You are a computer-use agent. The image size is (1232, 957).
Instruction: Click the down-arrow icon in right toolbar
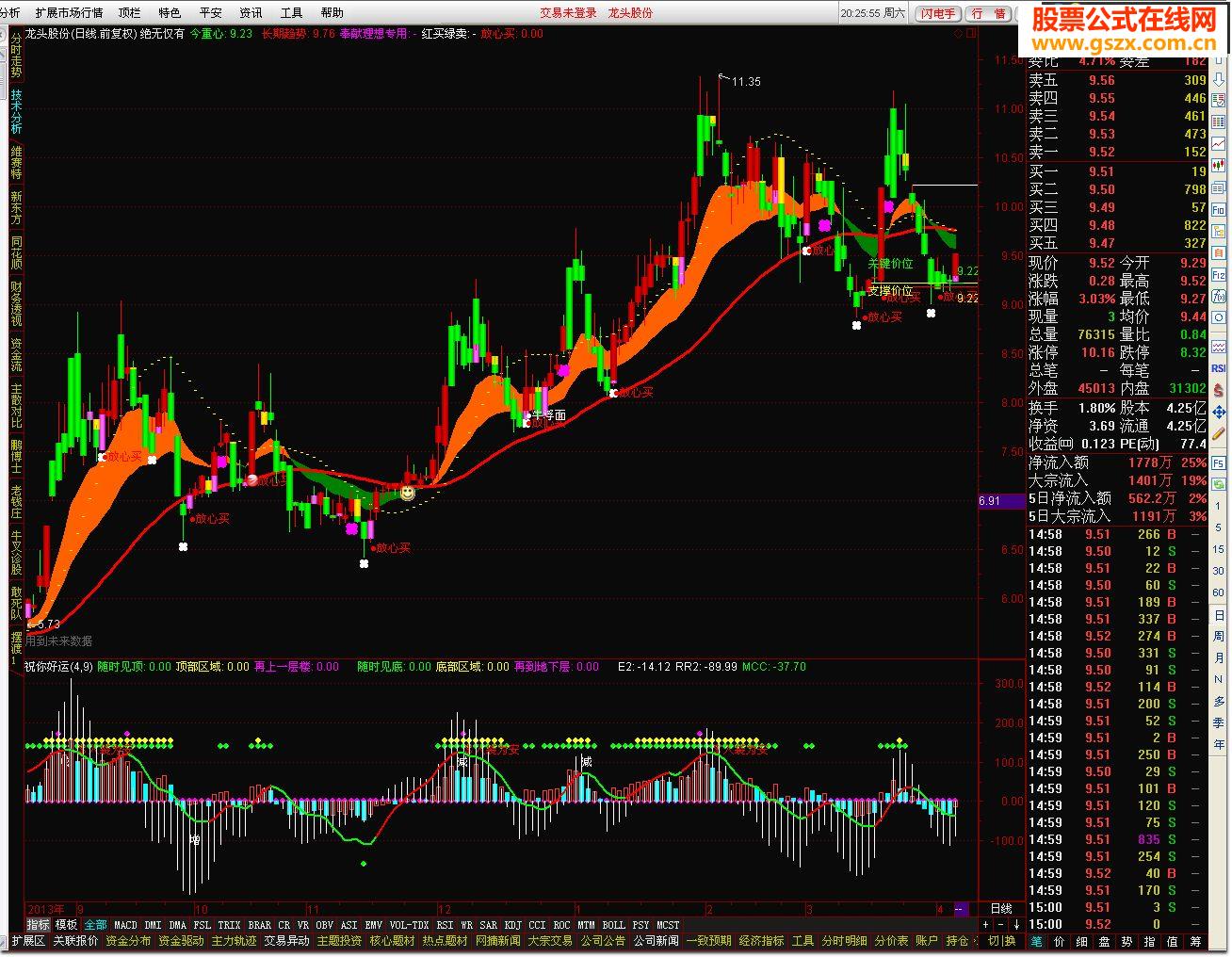coord(1219,79)
